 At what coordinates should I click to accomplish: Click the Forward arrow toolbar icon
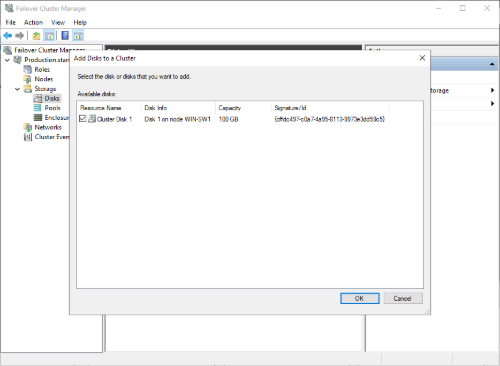[x=20, y=35]
